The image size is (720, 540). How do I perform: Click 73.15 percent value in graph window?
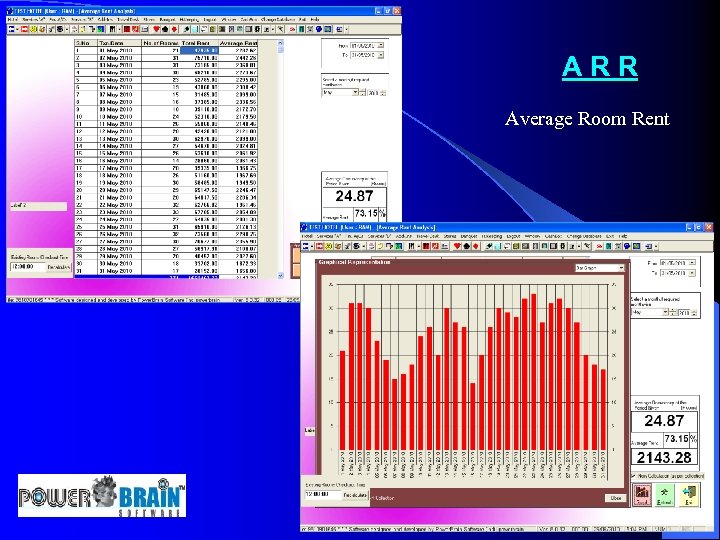click(676, 439)
